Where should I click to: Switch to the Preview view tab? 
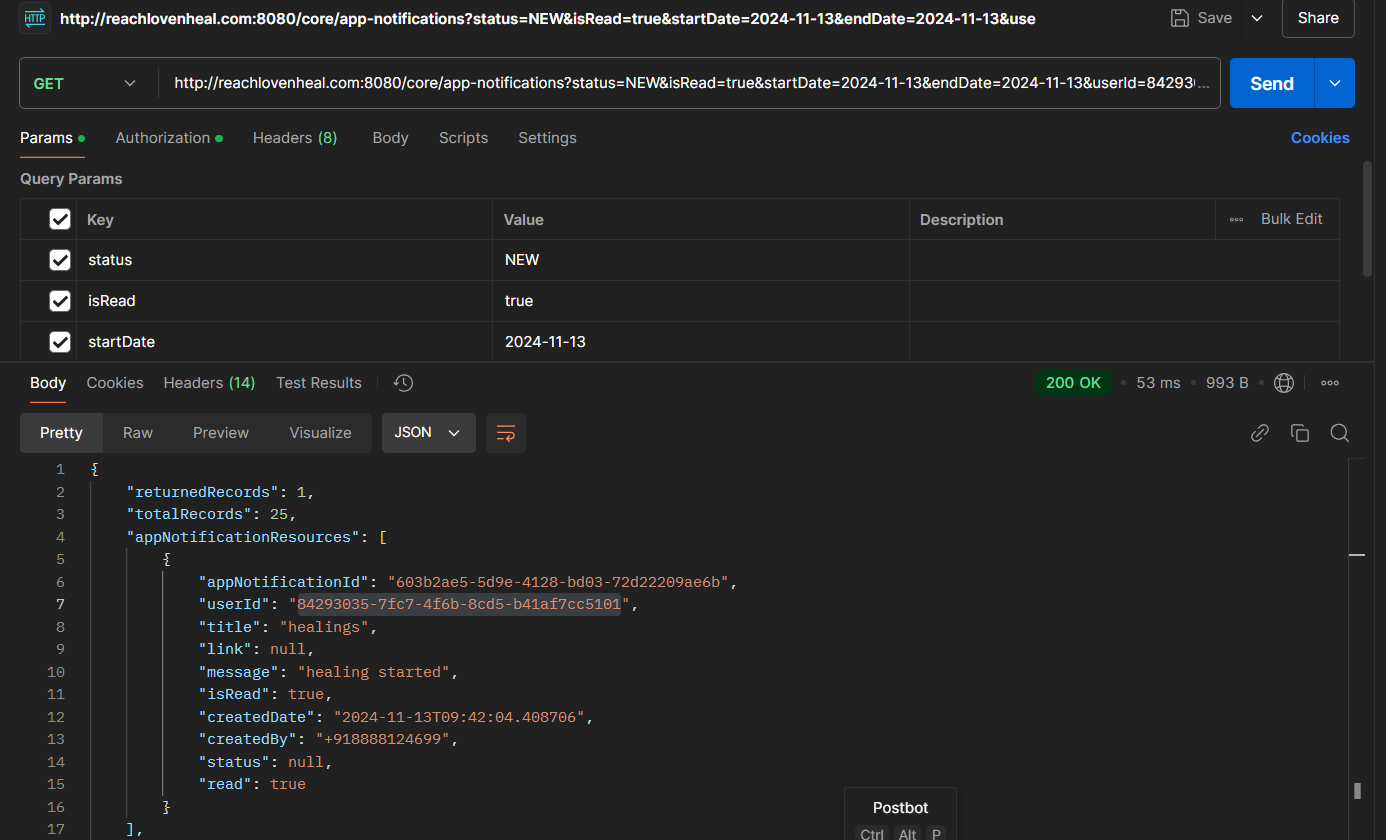point(221,433)
